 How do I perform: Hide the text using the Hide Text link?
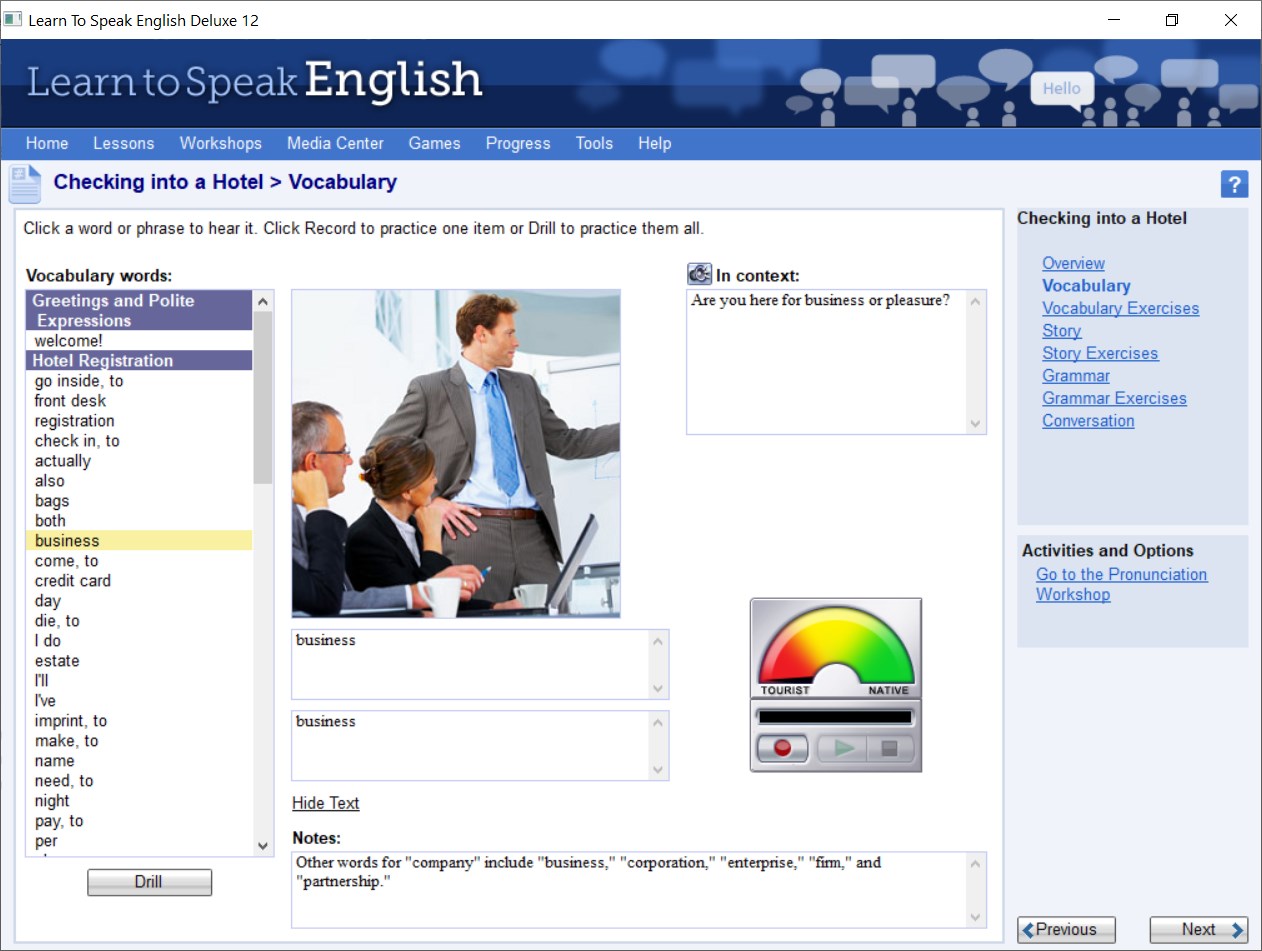(325, 802)
